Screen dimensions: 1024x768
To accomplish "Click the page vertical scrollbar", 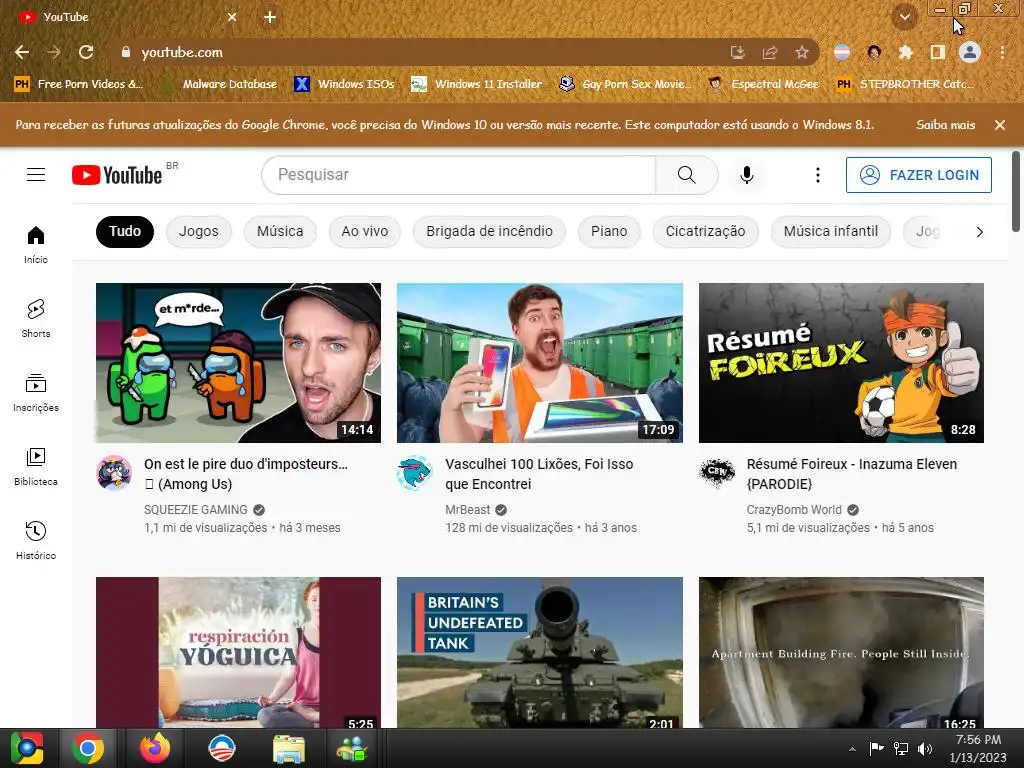I will (x=1016, y=191).
